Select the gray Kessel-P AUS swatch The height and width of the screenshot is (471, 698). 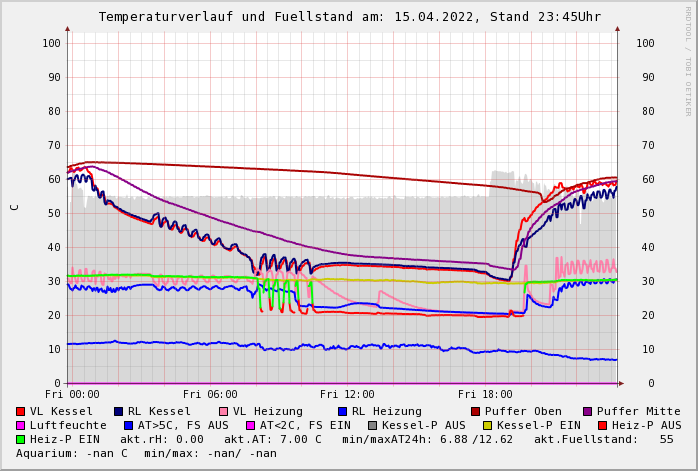point(374,425)
